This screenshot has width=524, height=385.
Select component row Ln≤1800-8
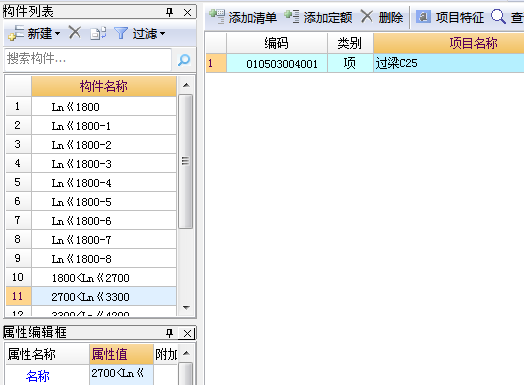coord(104,259)
